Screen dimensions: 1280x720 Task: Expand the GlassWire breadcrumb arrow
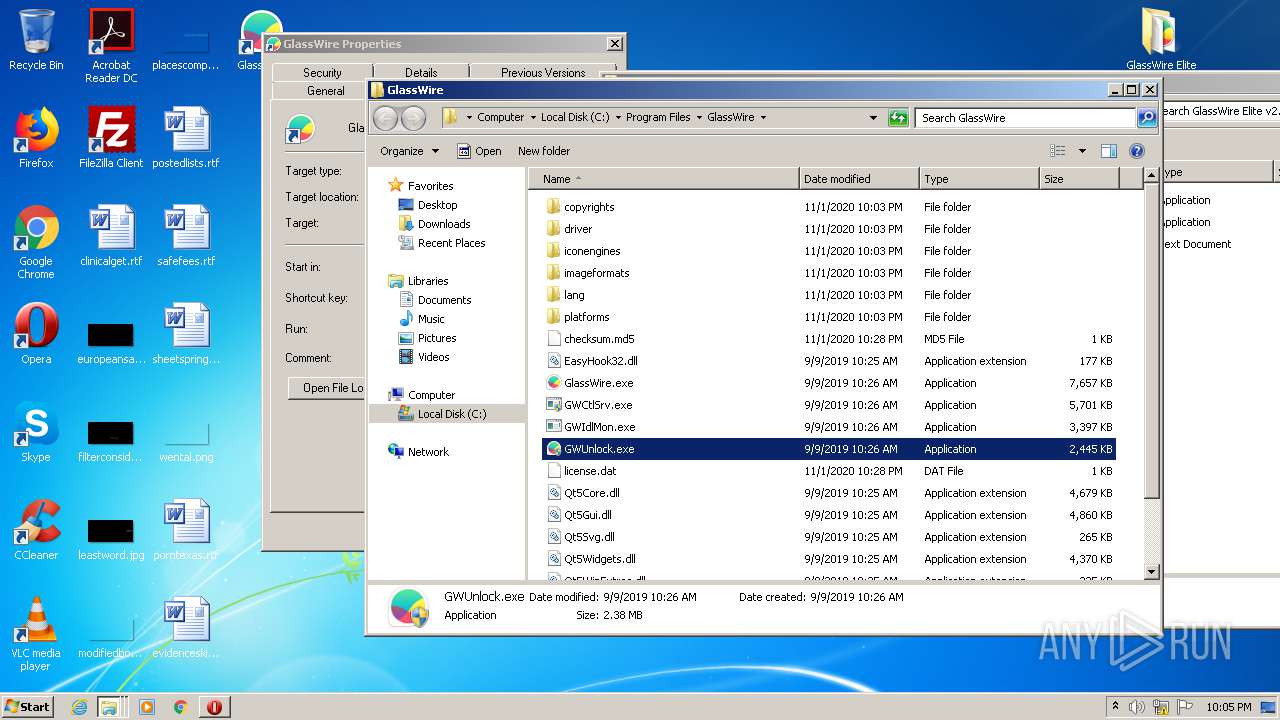coord(763,118)
